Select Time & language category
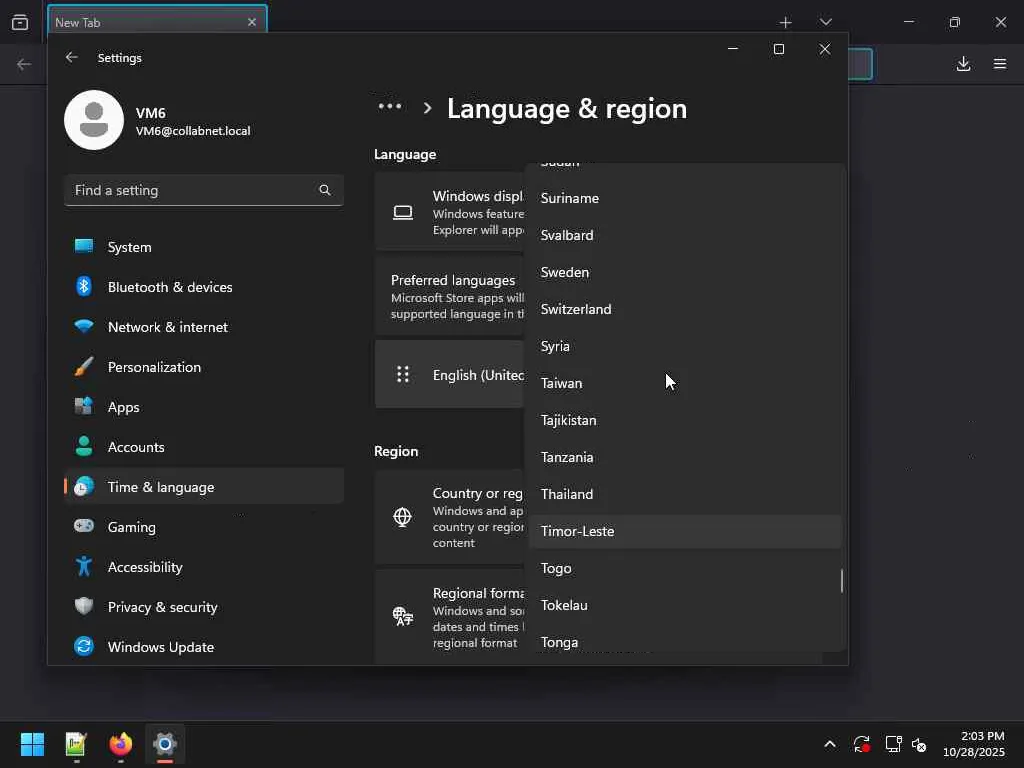Image resolution: width=1024 pixels, height=768 pixels. 204,487
